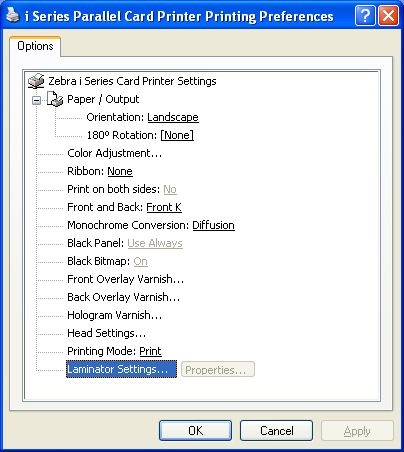Change the Printing Mode value Print
The height and width of the screenshot is (452, 404).
150,351
